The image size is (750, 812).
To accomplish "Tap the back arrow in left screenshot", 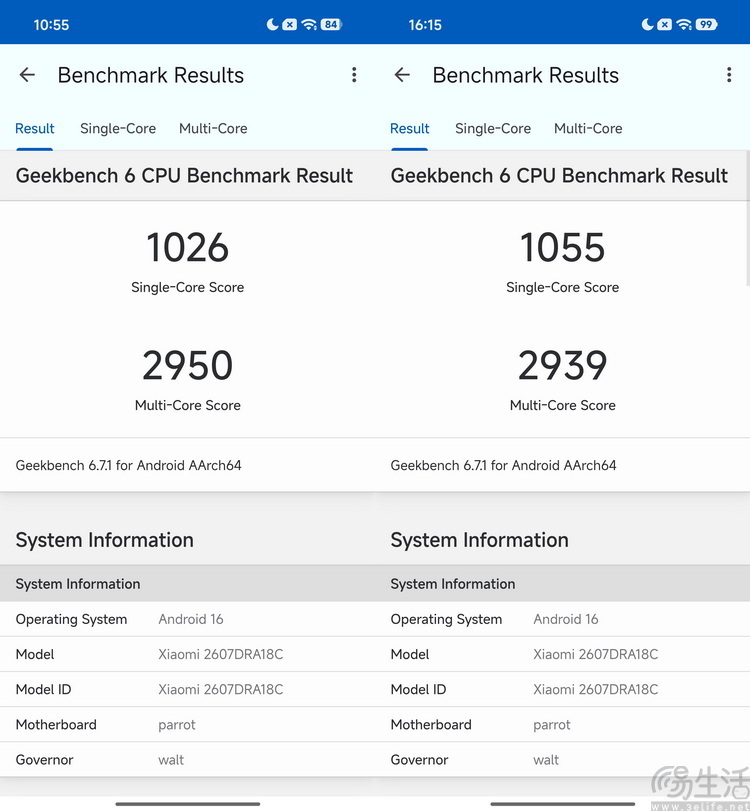I will [27, 75].
